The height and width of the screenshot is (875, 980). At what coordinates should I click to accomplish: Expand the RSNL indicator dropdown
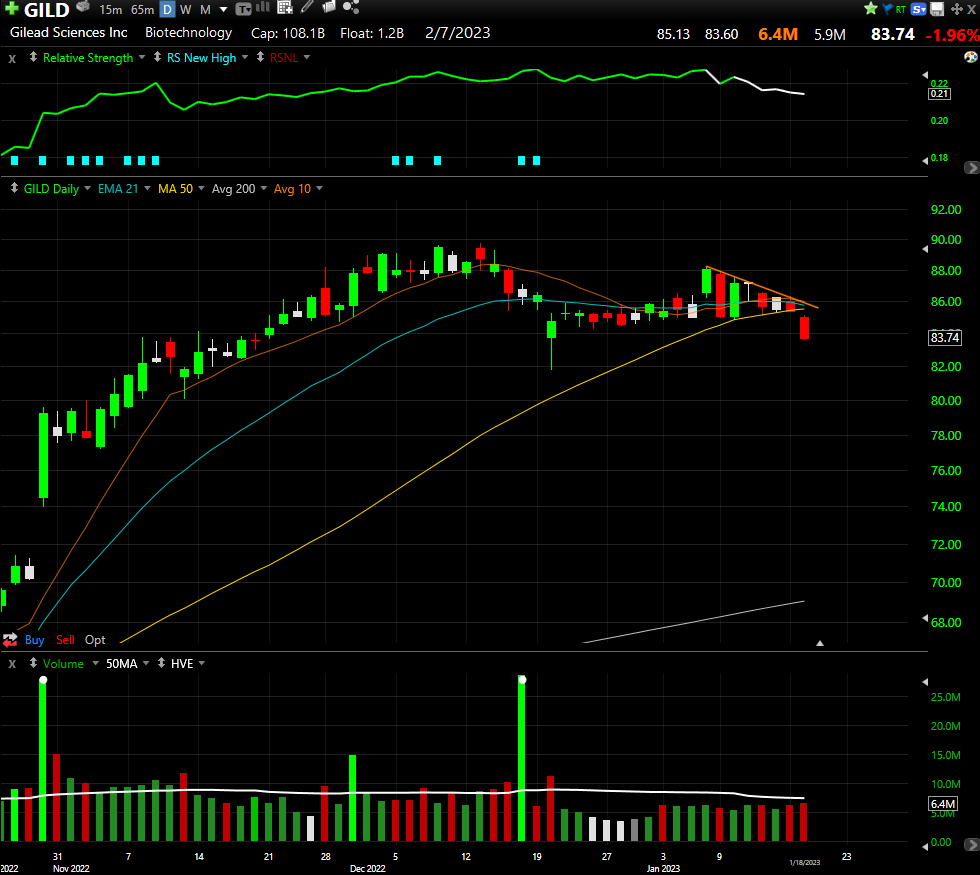click(307, 57)
